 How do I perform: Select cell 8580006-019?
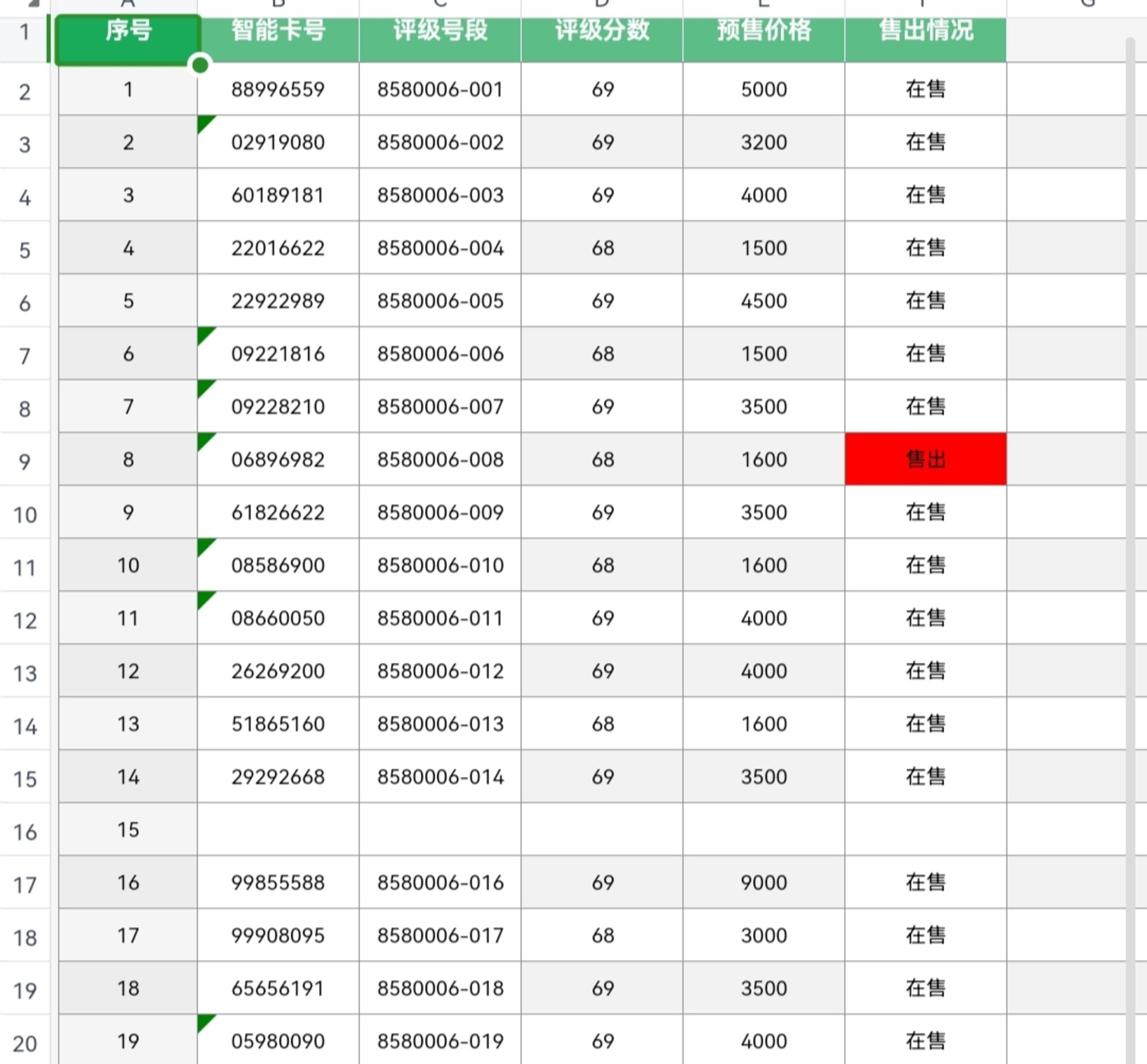click(440, 1040)
